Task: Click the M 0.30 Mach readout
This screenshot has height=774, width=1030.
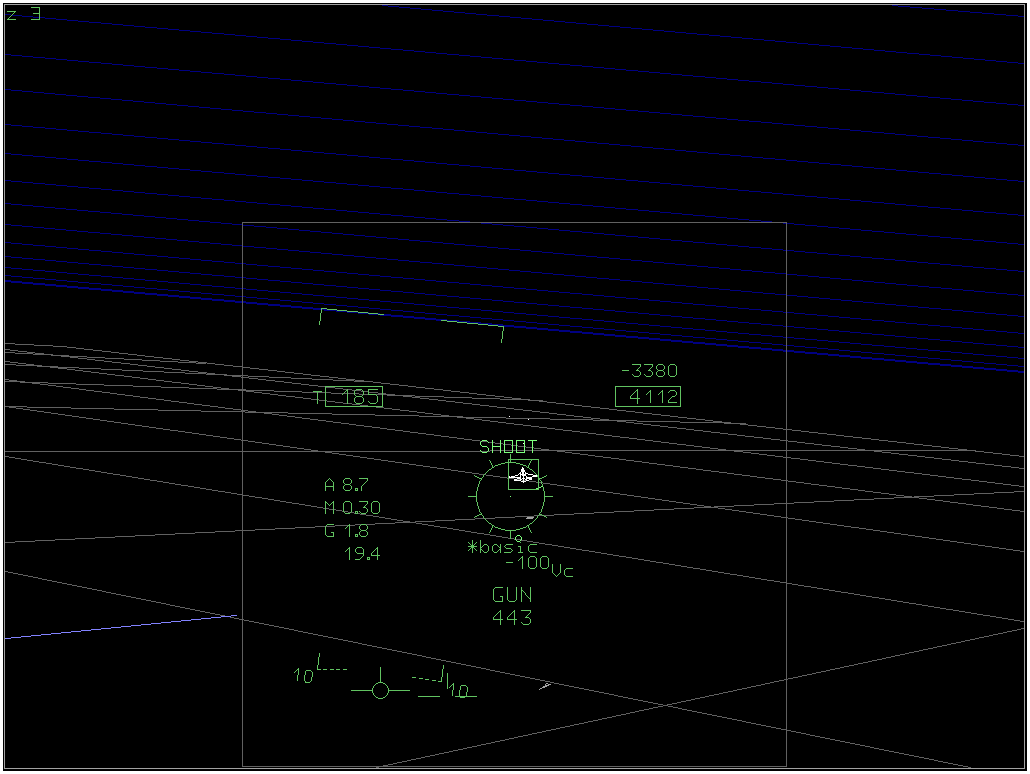Action: pos(352,508)
